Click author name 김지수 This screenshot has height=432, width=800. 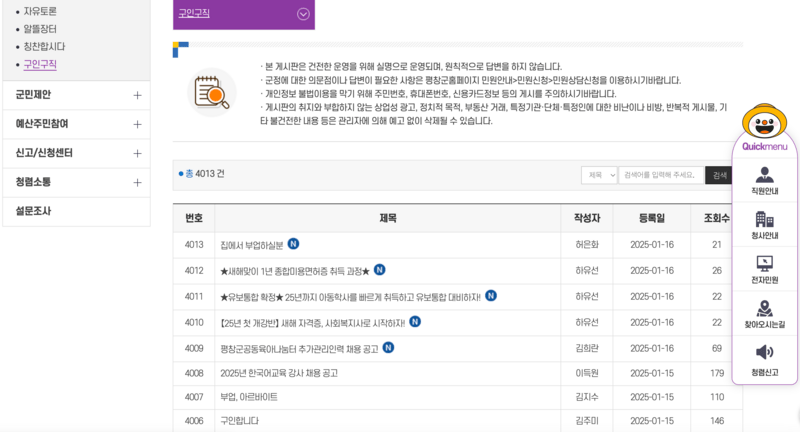tap(587, 397)
